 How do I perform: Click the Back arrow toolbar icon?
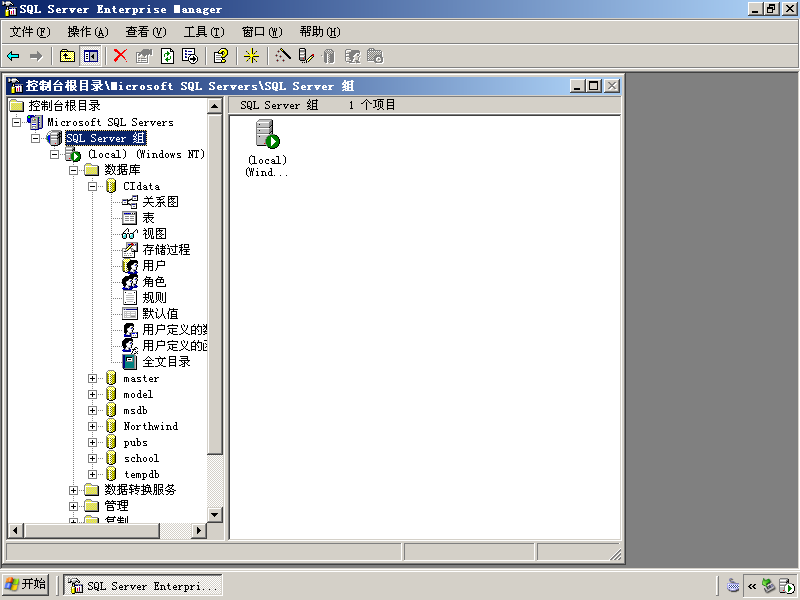pyautogui.click(x=13, y=56)
